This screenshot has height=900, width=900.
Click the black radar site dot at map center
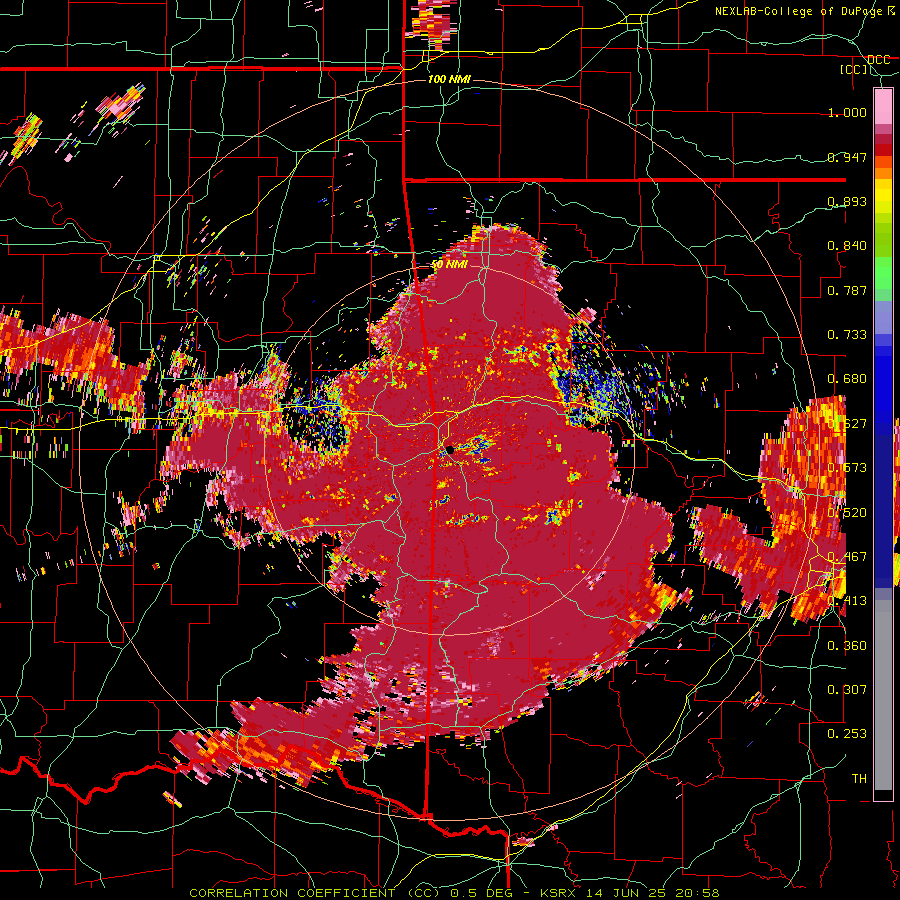(x=450, y=449)
